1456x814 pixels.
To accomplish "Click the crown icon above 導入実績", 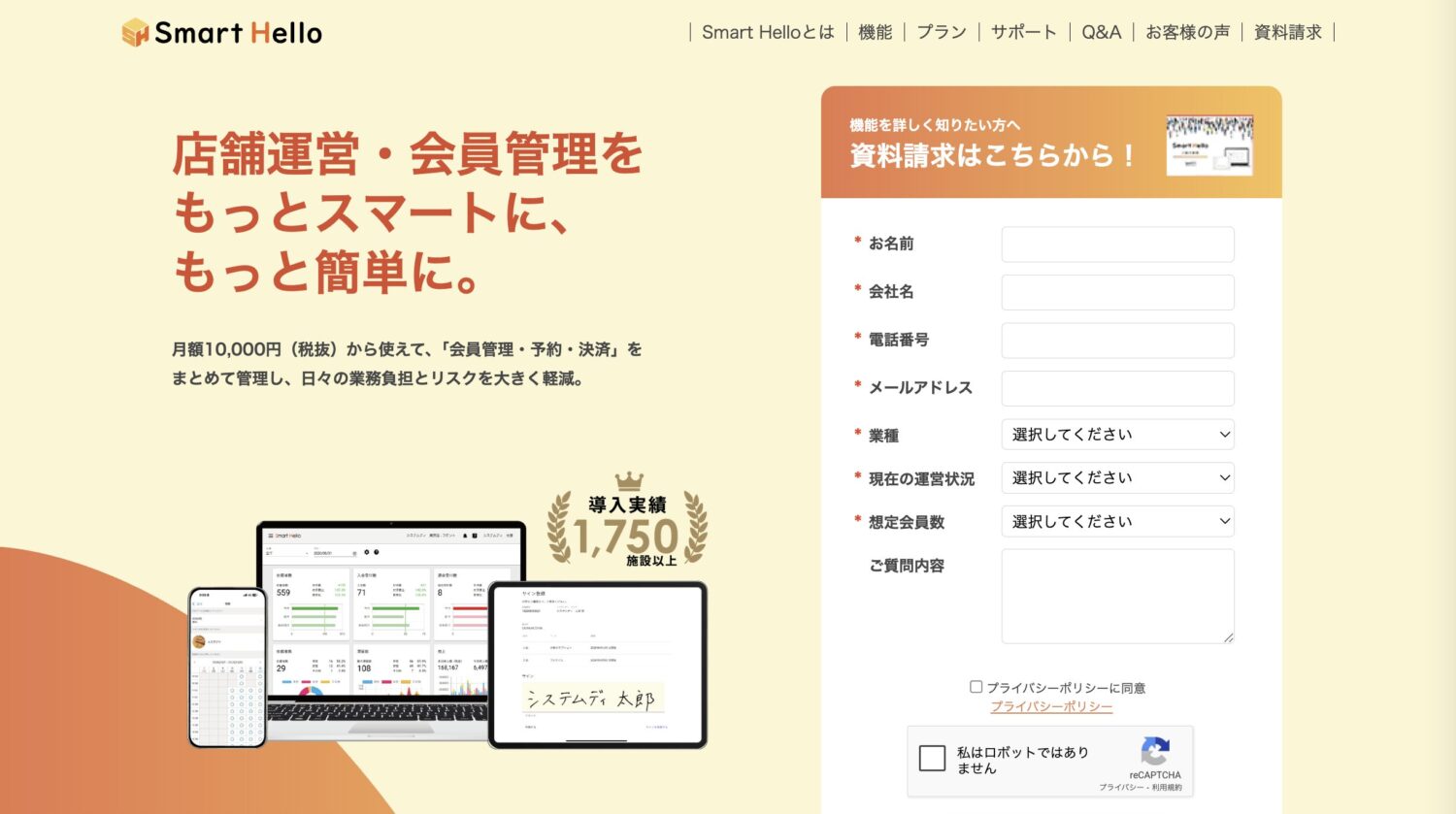I will click(629, 482).
